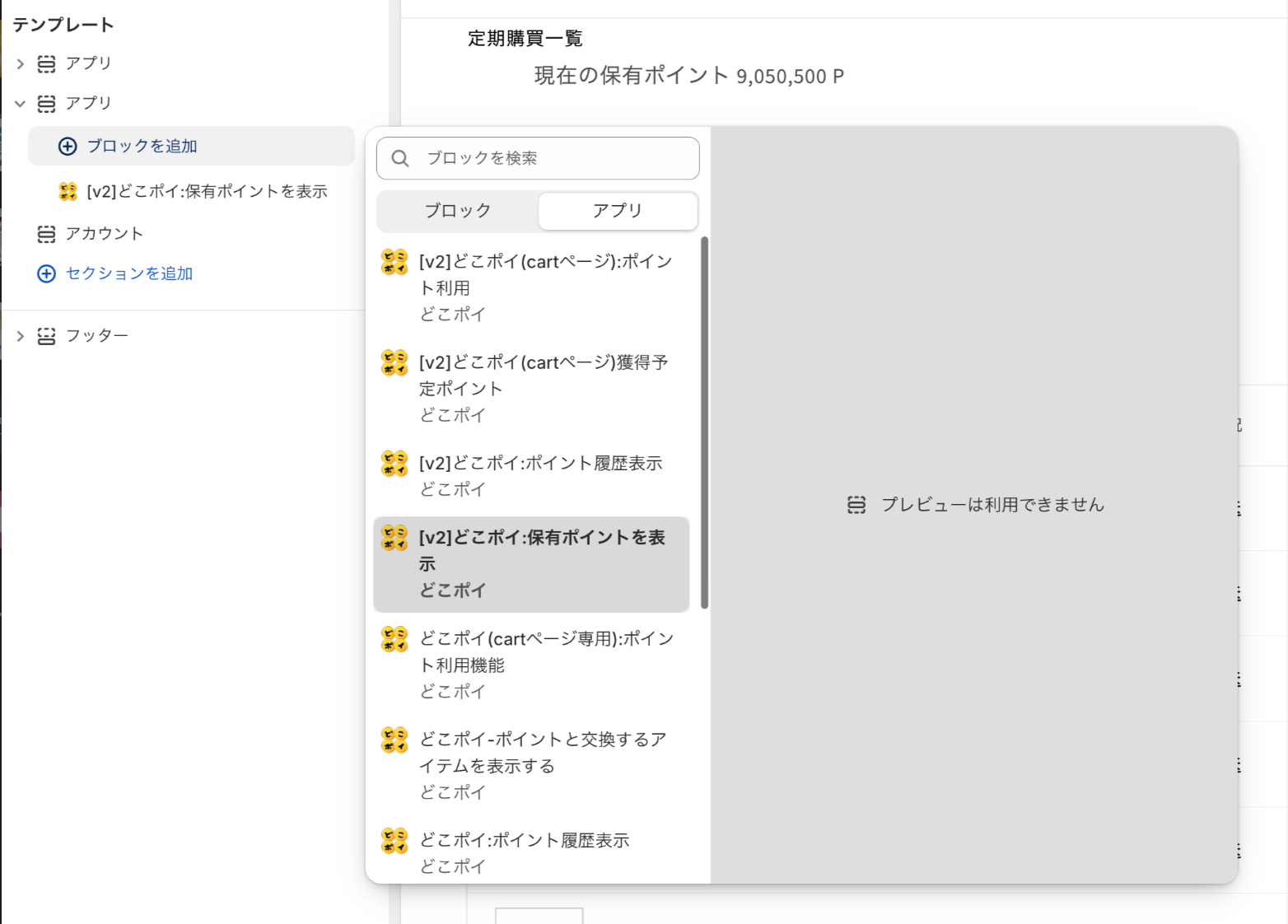This screenshot has height=924, width=1288.
Task: Click the magnifier icon in block search
Action: [400, 158]
